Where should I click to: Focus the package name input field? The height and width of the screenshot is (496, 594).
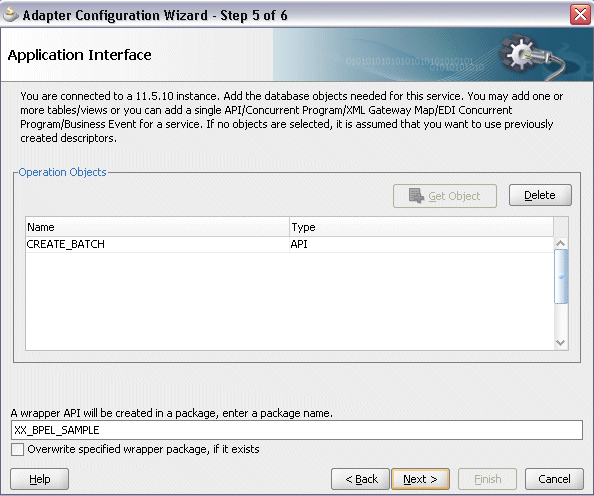tap(297, 430)
